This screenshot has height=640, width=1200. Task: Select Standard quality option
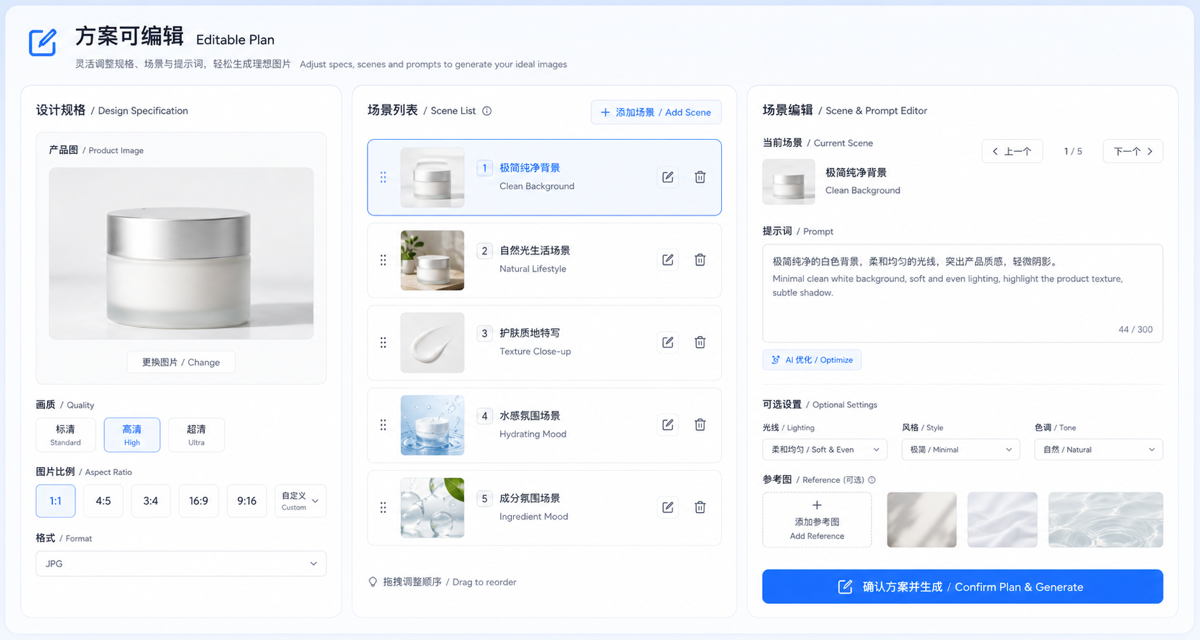coord(65,435)
